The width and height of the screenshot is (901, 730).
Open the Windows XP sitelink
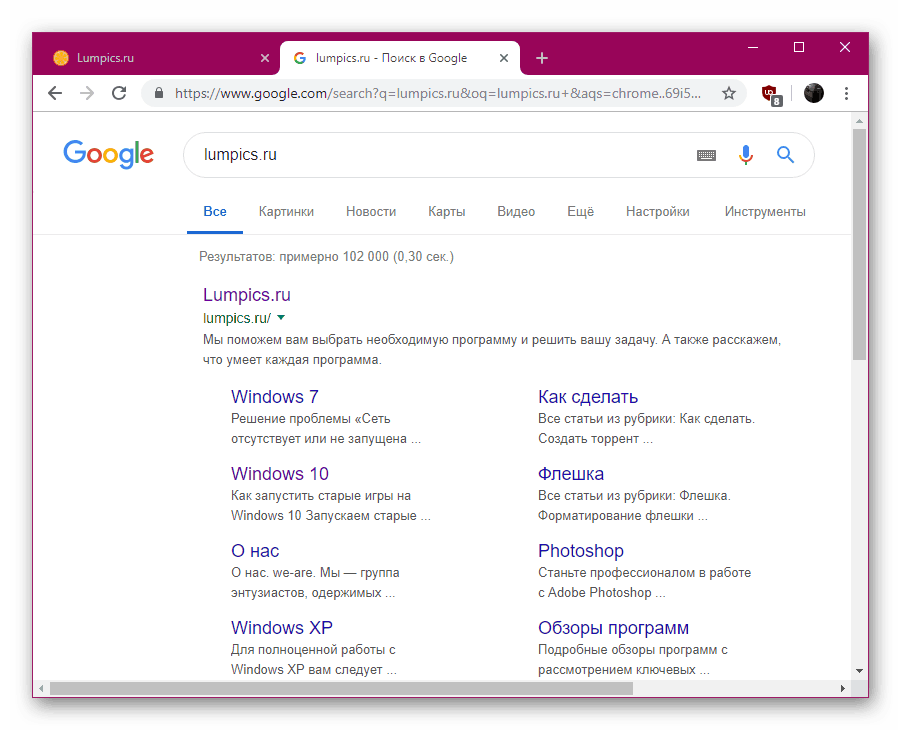[282, 628]
